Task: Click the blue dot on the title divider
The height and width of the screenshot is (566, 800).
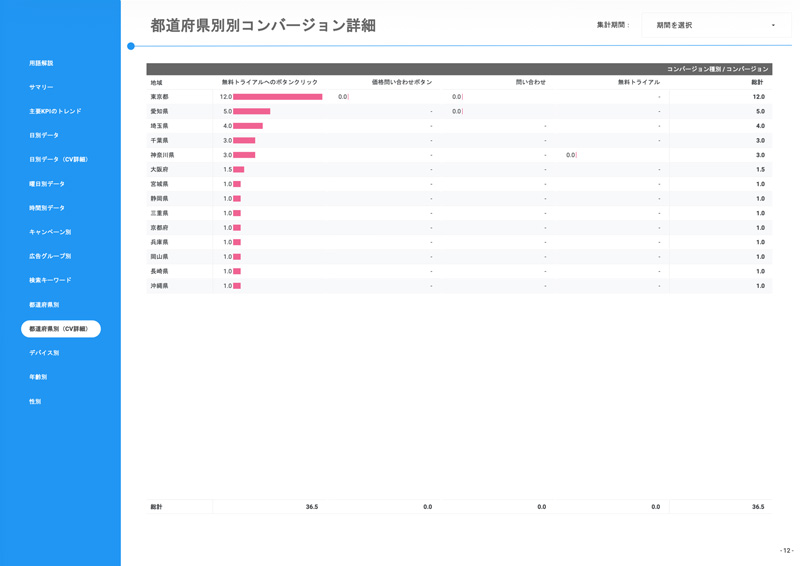Action: 131,46
